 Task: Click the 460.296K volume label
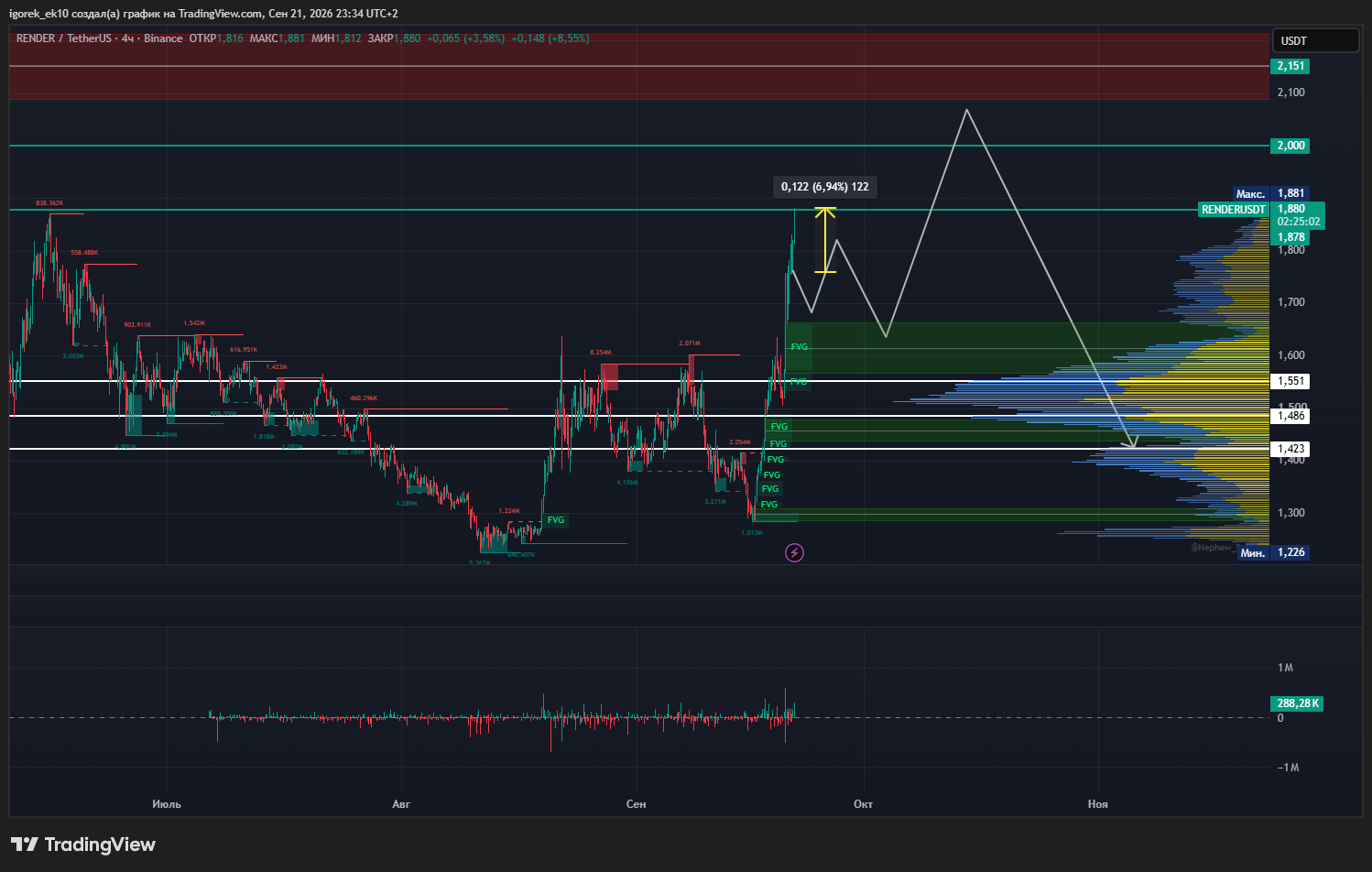click(x=364, y=398)
